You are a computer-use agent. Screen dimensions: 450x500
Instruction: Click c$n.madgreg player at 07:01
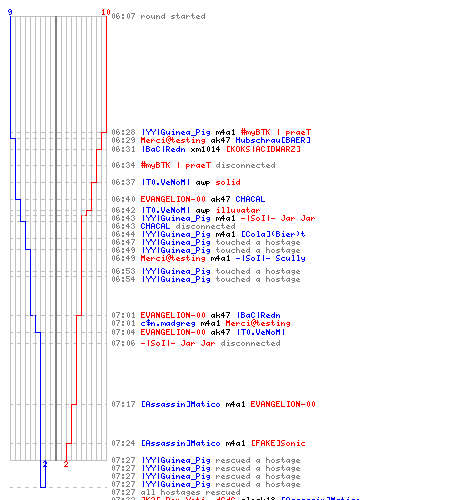tap(168, 323)
